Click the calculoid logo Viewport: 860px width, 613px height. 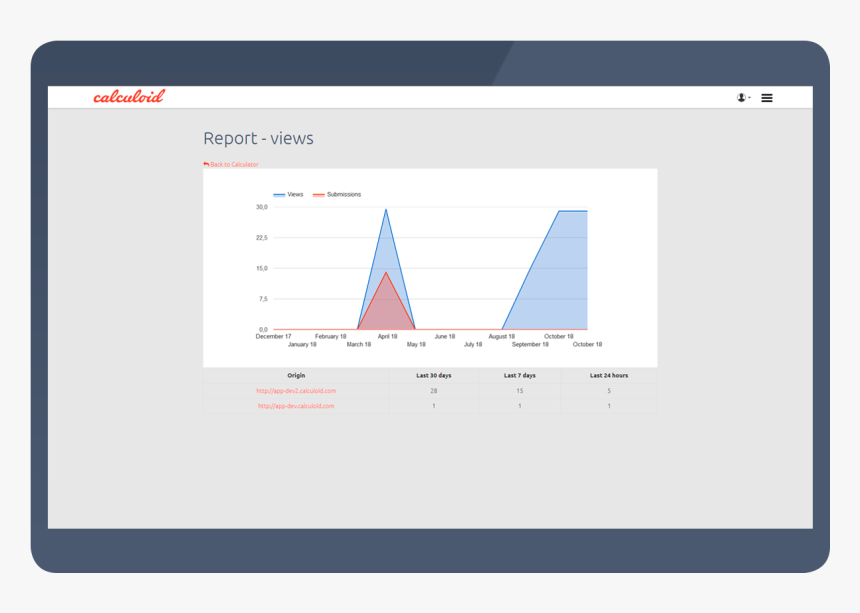click(129, 97)
